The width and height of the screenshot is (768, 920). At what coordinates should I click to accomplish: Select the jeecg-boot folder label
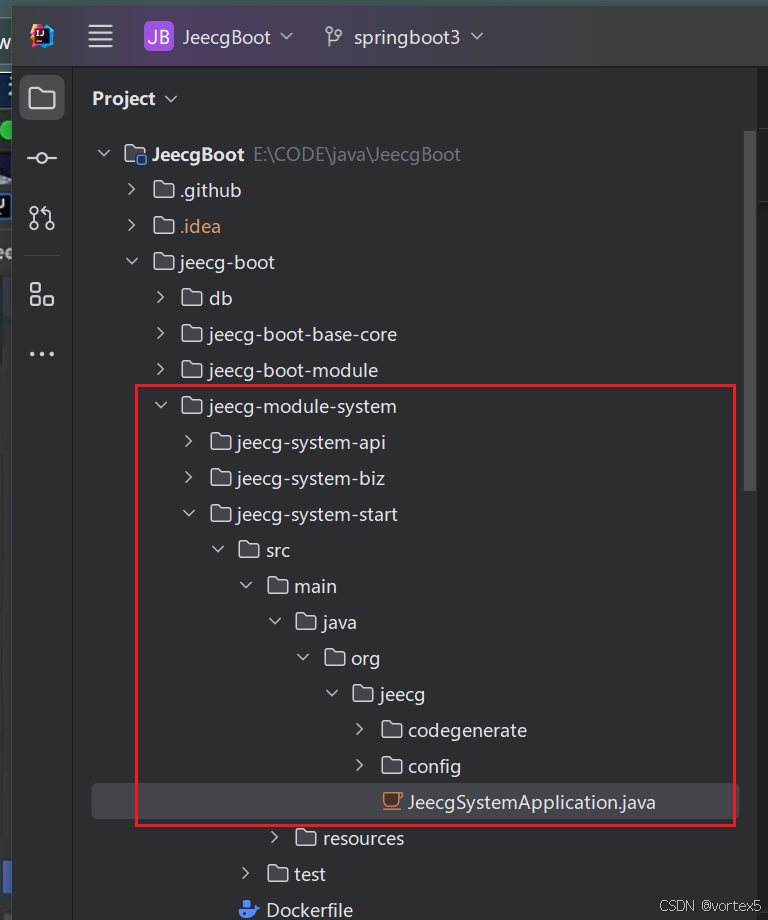pyautogui.click(x=226, y=263)
